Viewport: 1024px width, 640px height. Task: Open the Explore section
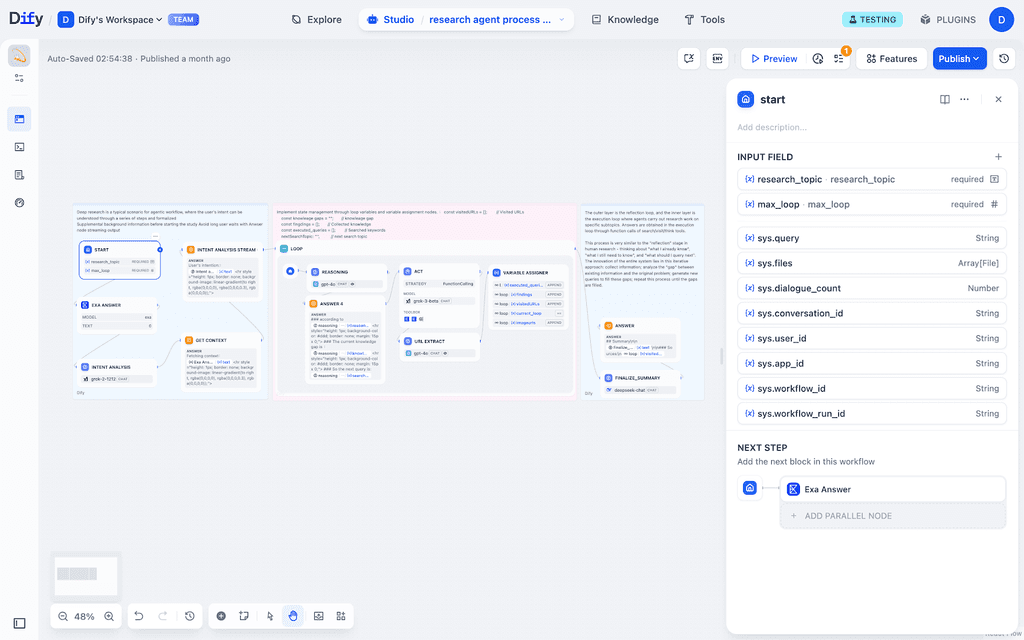[316, 19]
